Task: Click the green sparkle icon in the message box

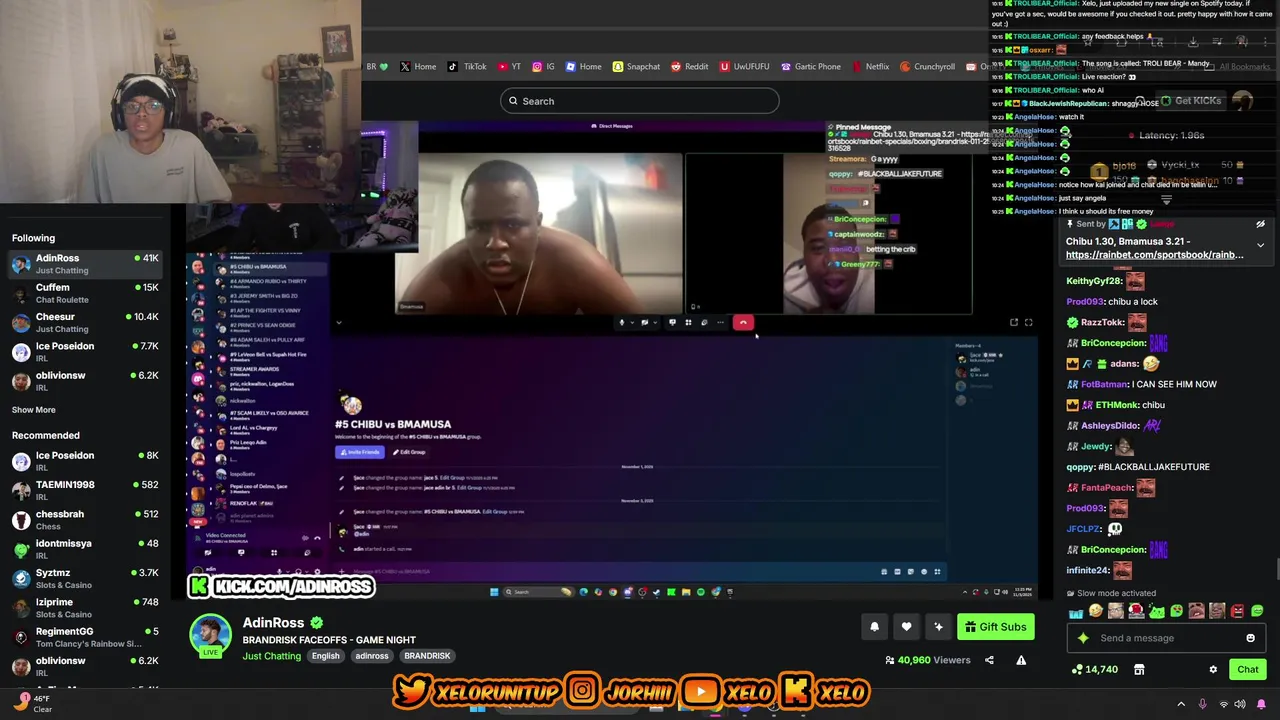Action: [1083, 638]
